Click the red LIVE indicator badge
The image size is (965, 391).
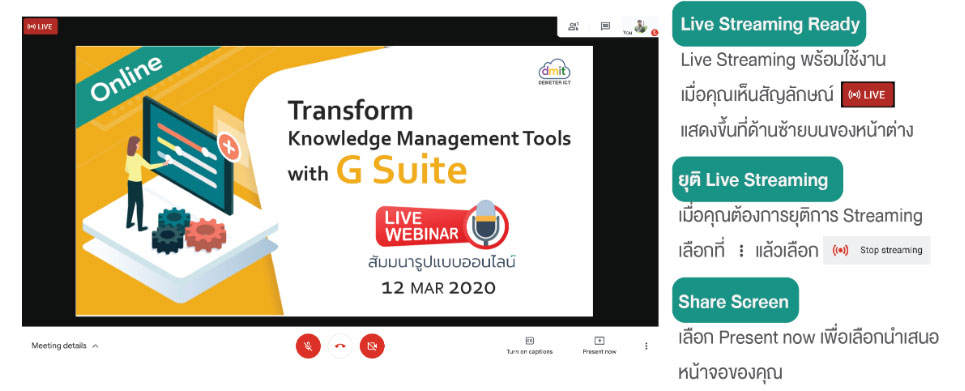[x=41, y=26]
